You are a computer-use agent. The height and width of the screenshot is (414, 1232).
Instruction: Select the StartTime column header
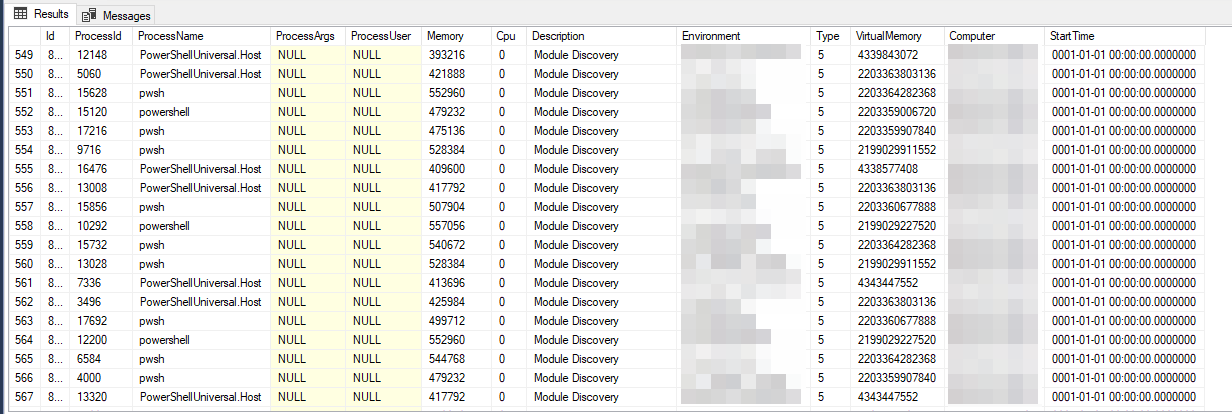[x=1073, y=36]
